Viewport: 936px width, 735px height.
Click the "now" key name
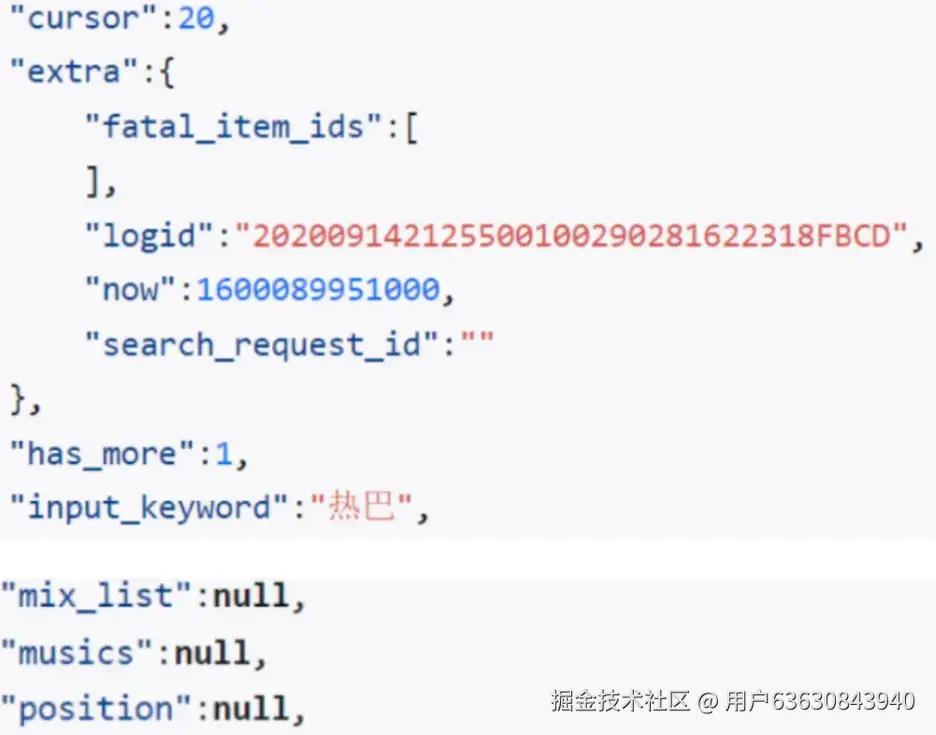tap(130, 290)
